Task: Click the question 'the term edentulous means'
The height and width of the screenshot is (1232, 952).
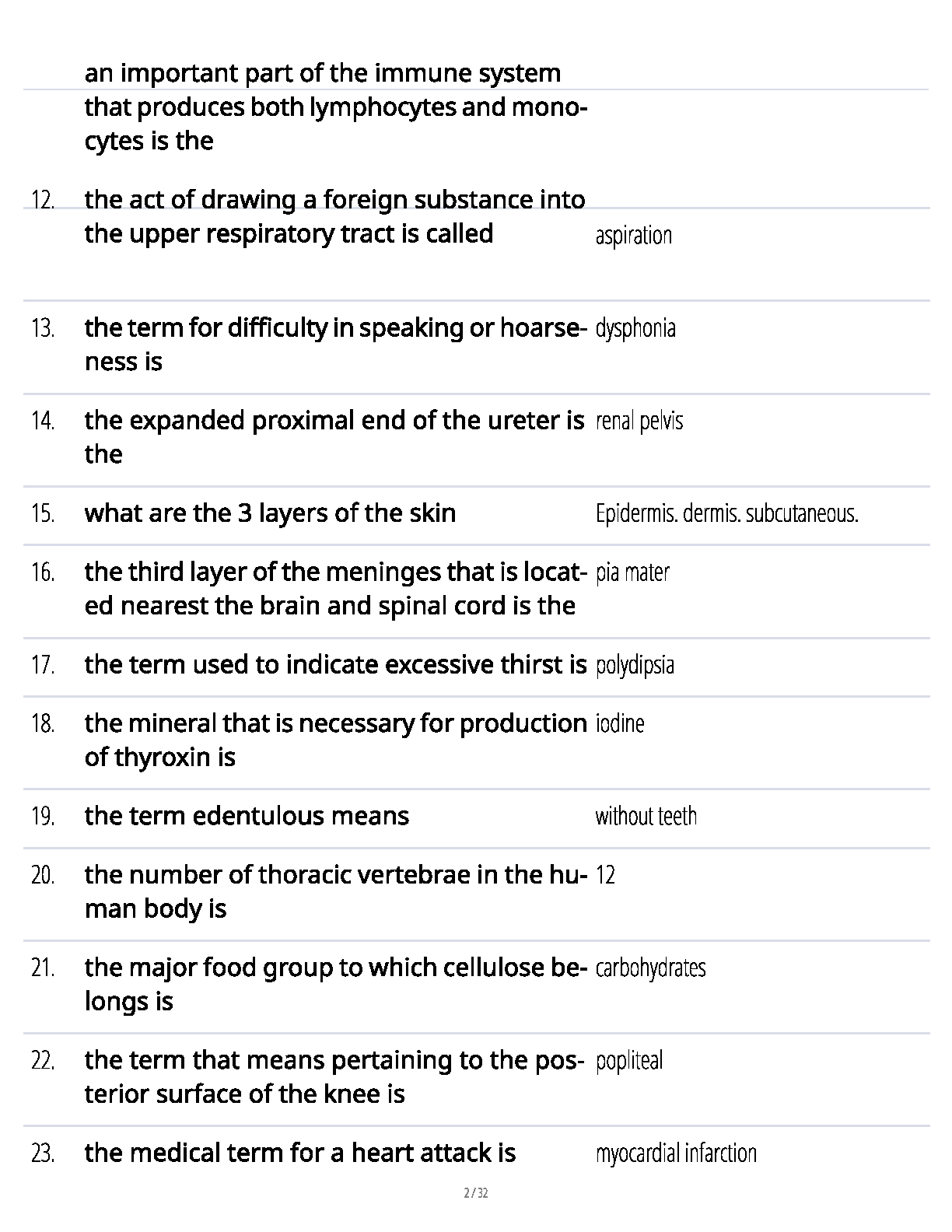Action: [247, 816]
